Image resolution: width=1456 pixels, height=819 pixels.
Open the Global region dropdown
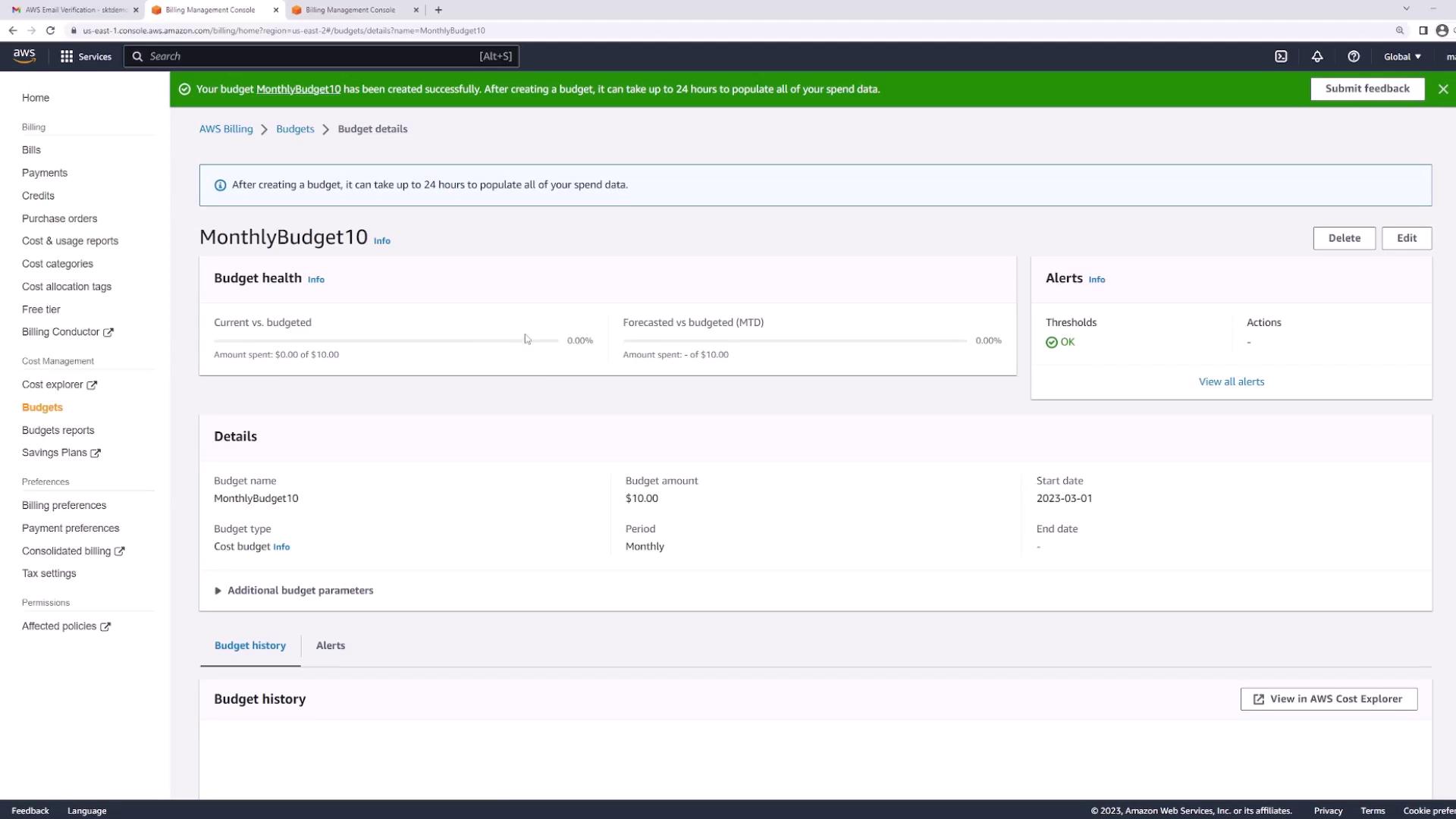[x=1402, y=57]
